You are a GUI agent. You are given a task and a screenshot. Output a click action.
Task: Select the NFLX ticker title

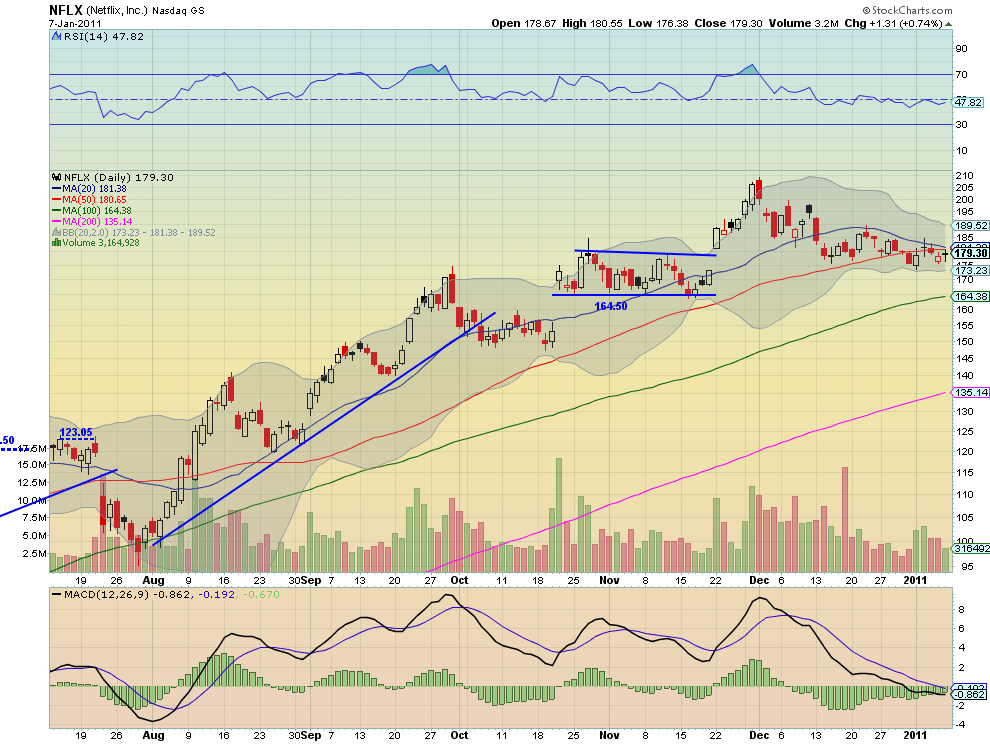tap(66, 10)
